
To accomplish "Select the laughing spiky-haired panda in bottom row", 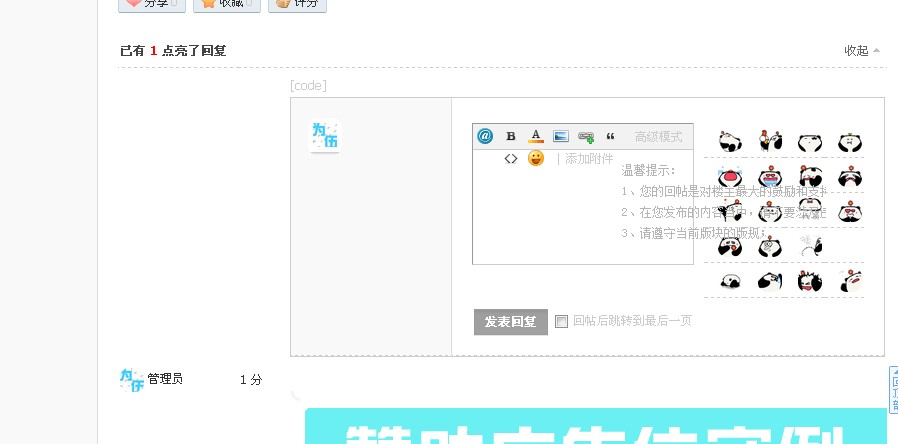I will [x=810, y=281].
